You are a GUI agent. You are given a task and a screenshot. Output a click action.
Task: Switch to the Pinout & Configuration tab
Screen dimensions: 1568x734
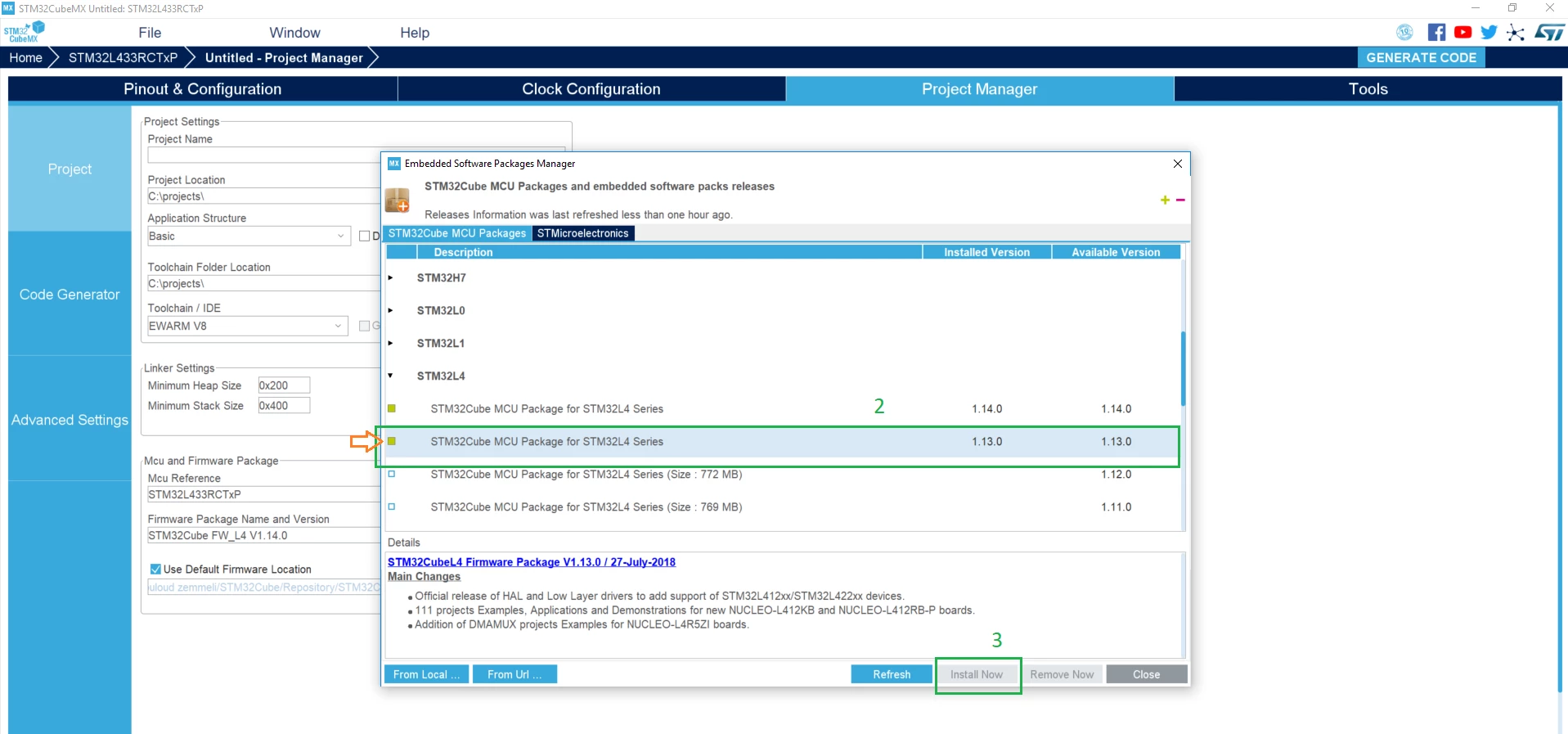tap(203, 89)
